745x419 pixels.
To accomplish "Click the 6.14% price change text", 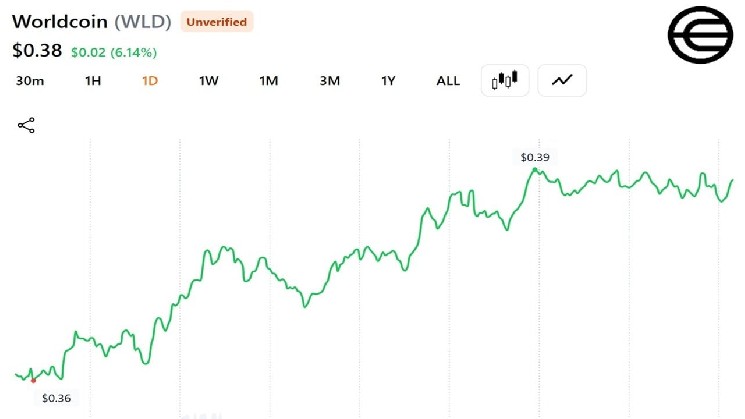I will (134, 52).
